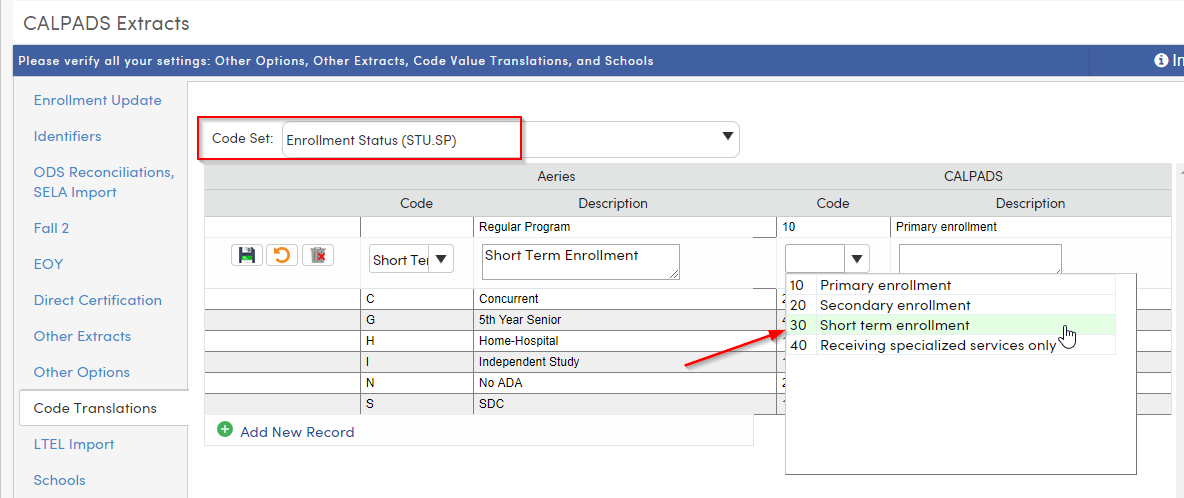Open ODS Reconciliations, SELA Import tab
The image size is (1184, 498).
click(104, 183)
